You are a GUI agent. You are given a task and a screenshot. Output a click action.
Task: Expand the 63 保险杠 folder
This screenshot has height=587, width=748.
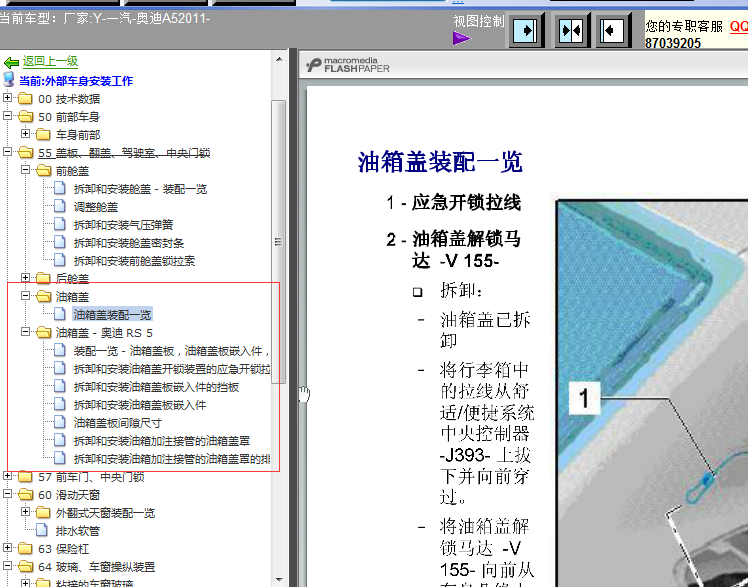tap(7, 548)
